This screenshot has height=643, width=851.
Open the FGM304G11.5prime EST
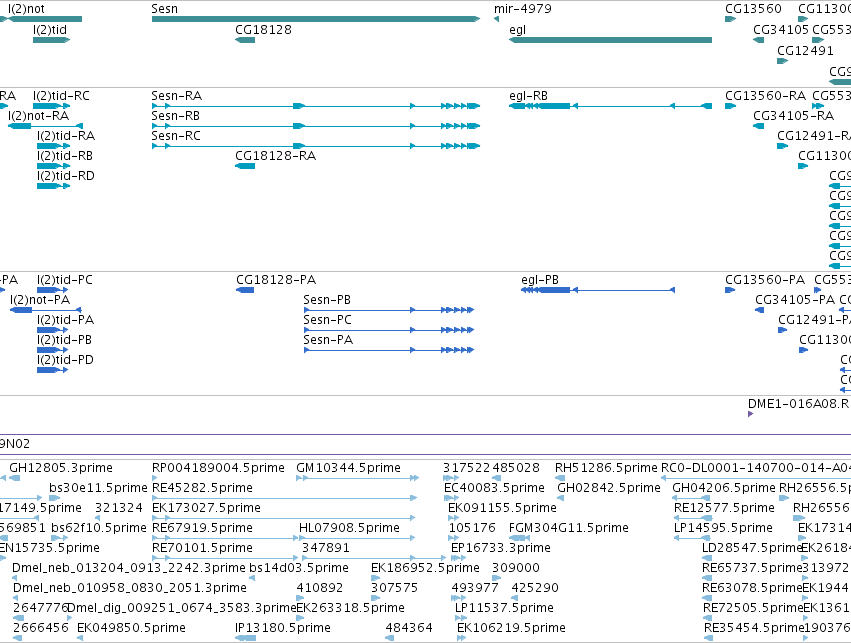pyautogui.click(x=519, y=538)
